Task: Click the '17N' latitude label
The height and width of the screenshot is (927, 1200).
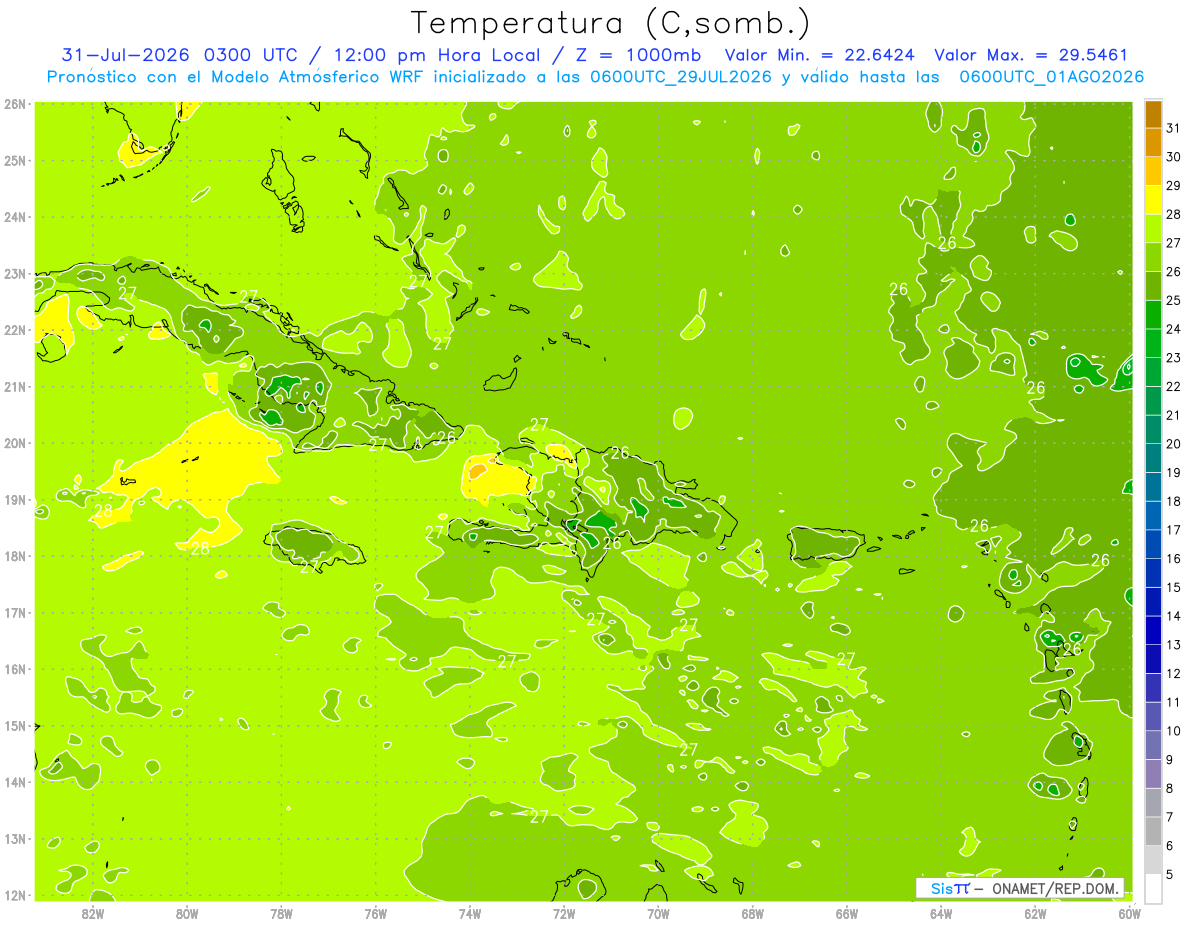Action: pyautogui.click(x=15, y=612)
